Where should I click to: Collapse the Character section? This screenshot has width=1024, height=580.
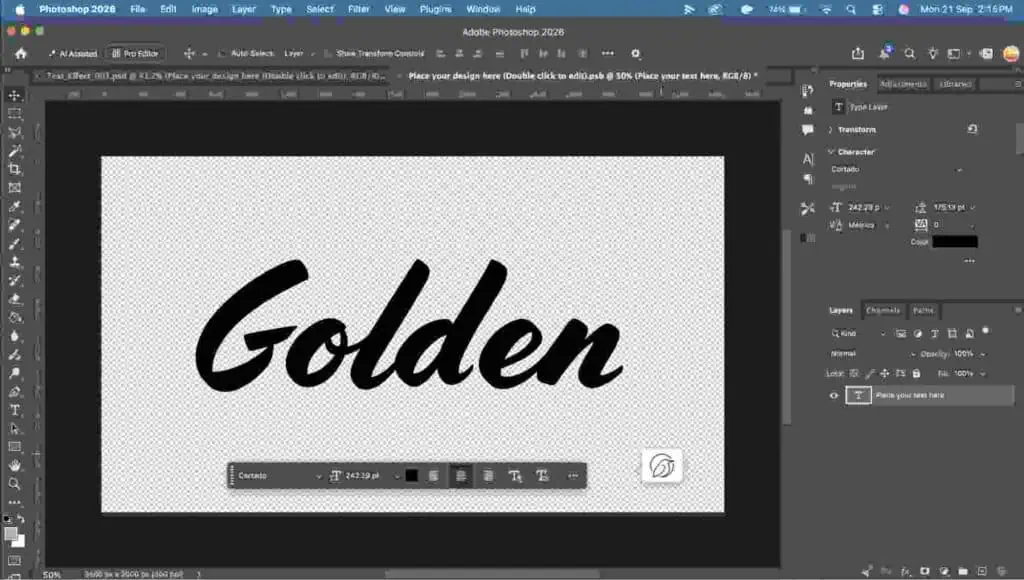(831, 152)
